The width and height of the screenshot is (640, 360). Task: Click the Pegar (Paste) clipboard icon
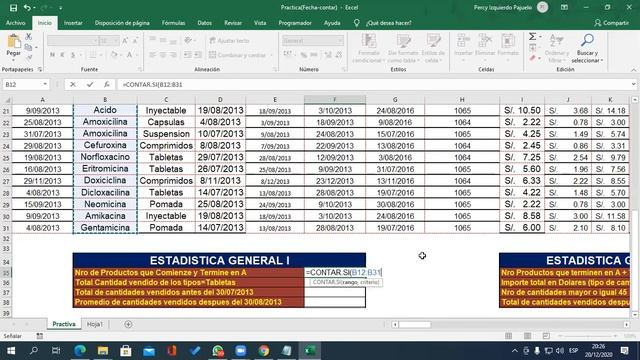coord(14,41)
